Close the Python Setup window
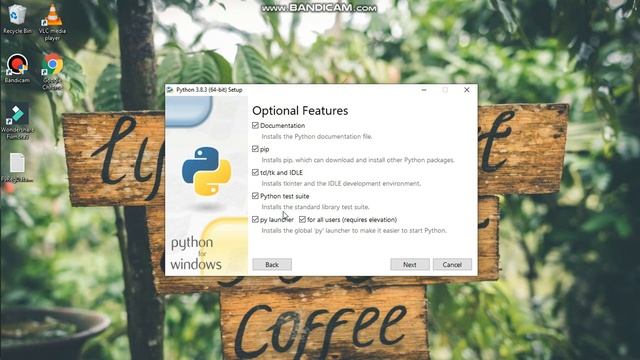640x360 pixels. tap(467, 90)
